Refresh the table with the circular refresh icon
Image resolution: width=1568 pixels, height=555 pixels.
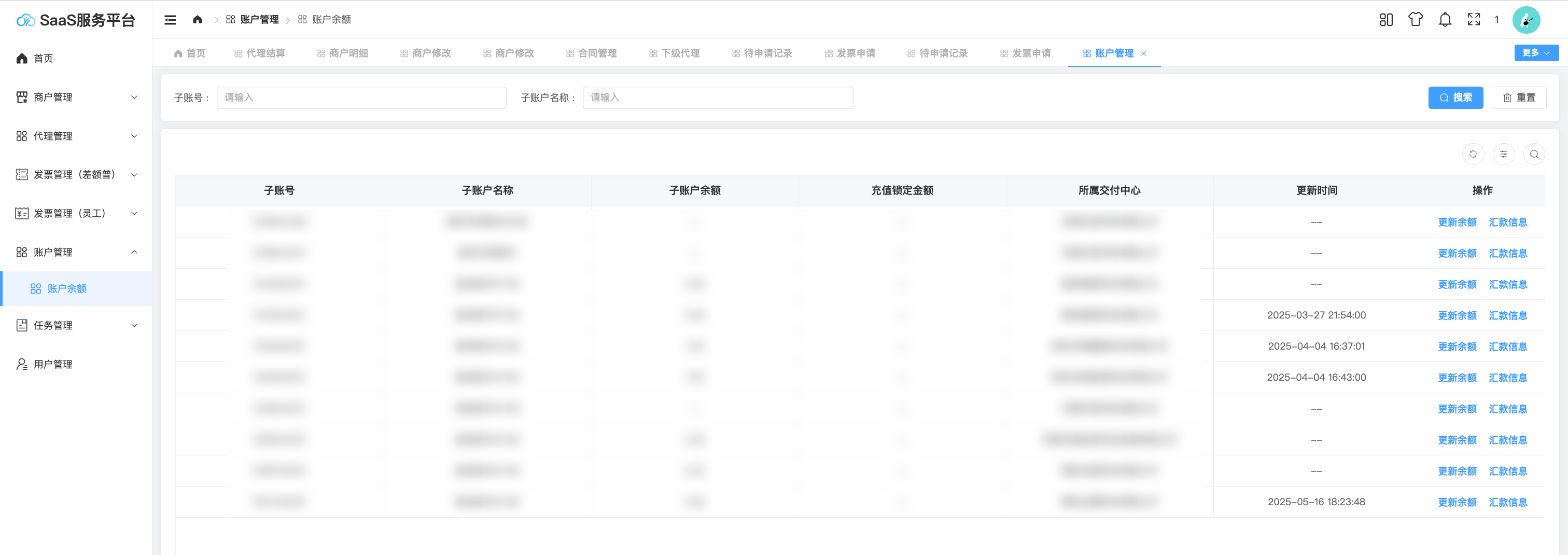coord(1473,154)
